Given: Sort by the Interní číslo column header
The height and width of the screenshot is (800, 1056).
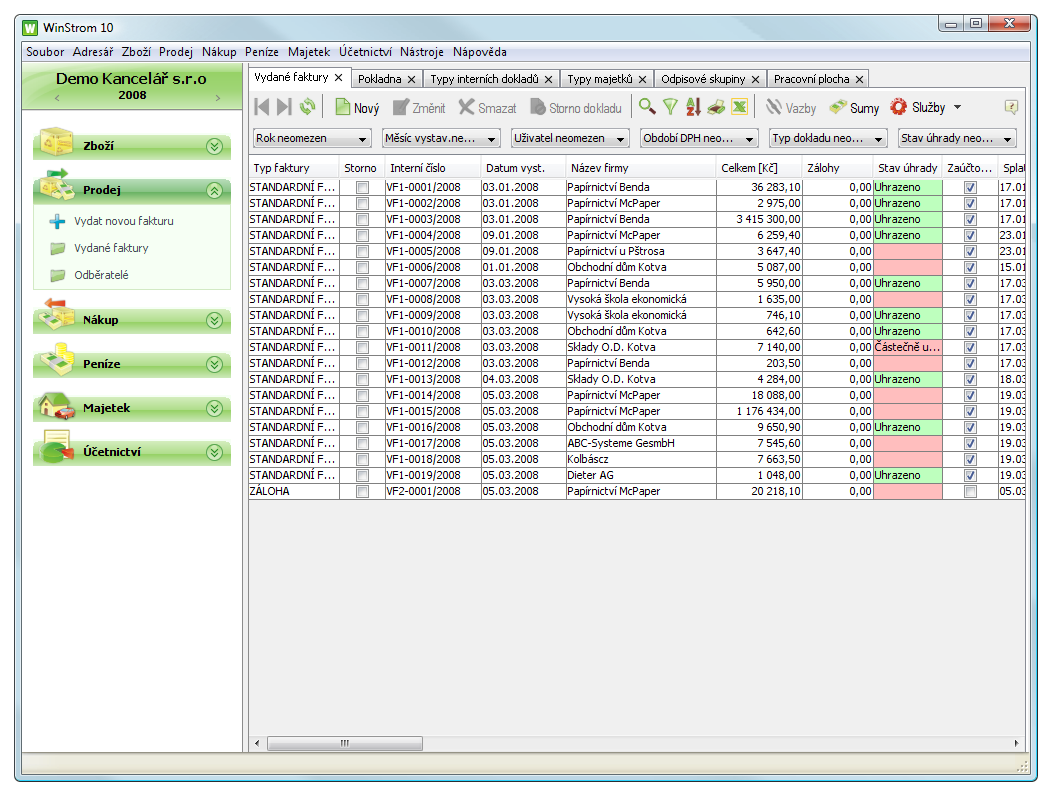Looking at the screenshot, I should [432, 168].
